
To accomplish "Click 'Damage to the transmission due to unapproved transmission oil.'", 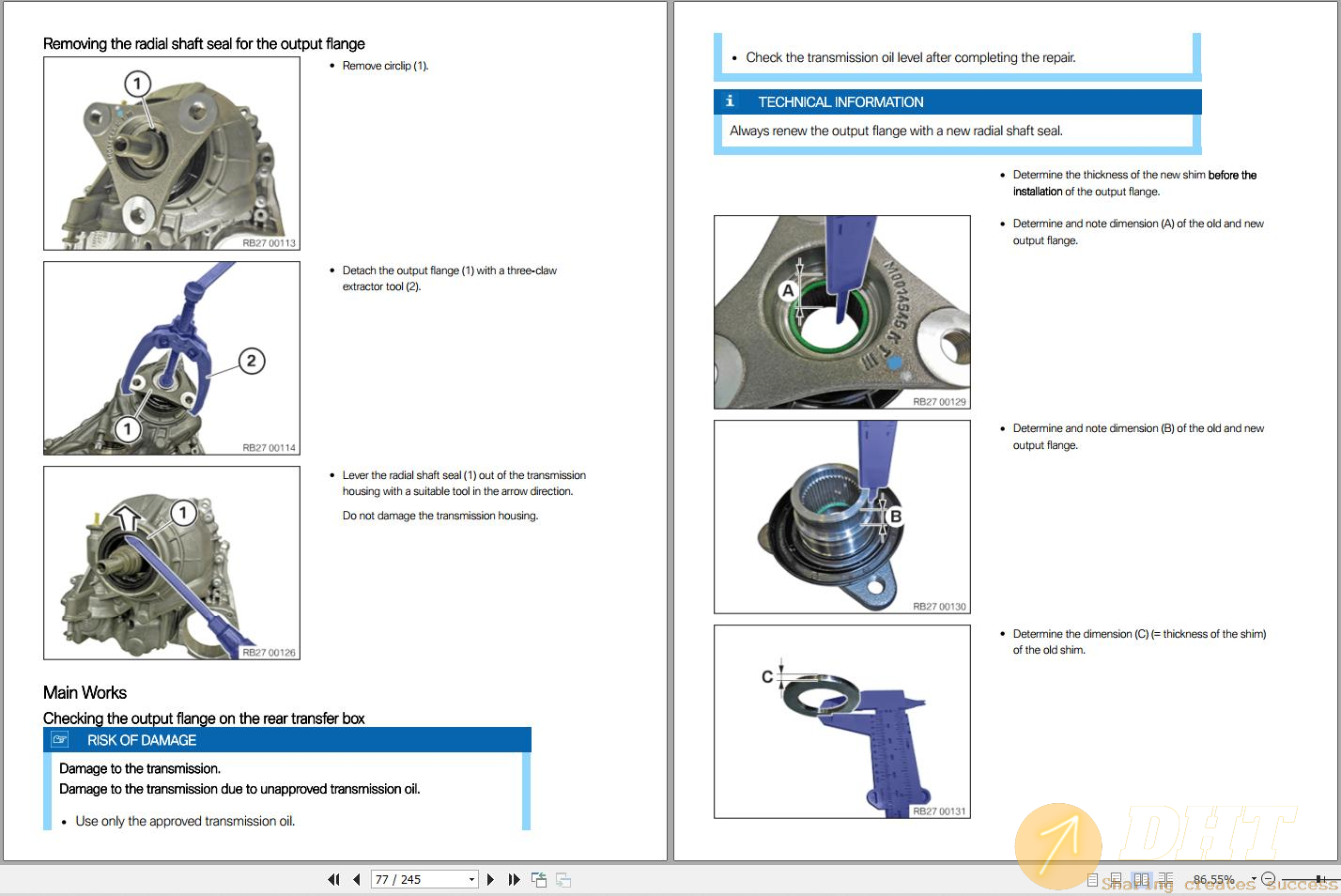I will 239,789.
